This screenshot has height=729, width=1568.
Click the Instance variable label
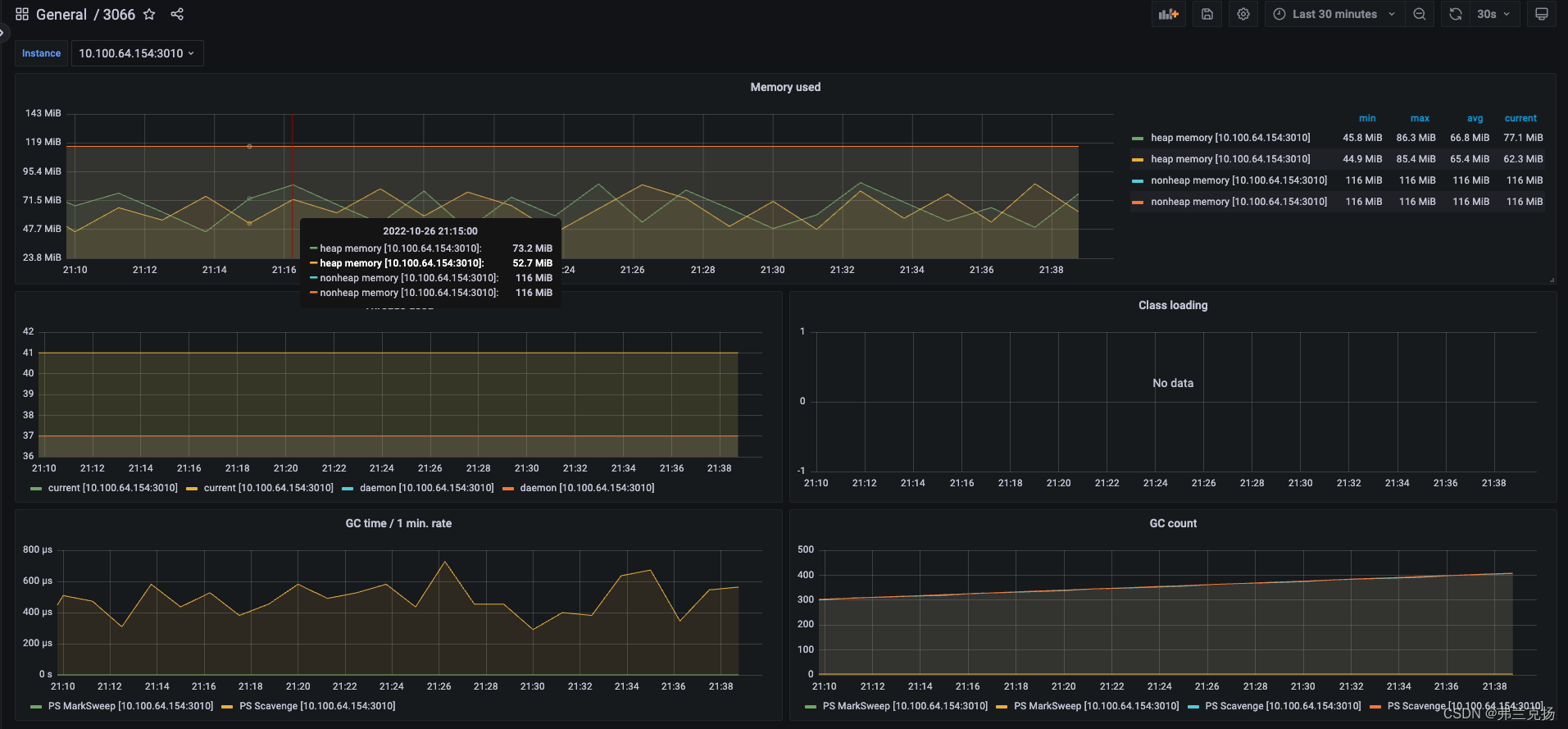coord(41,53)
